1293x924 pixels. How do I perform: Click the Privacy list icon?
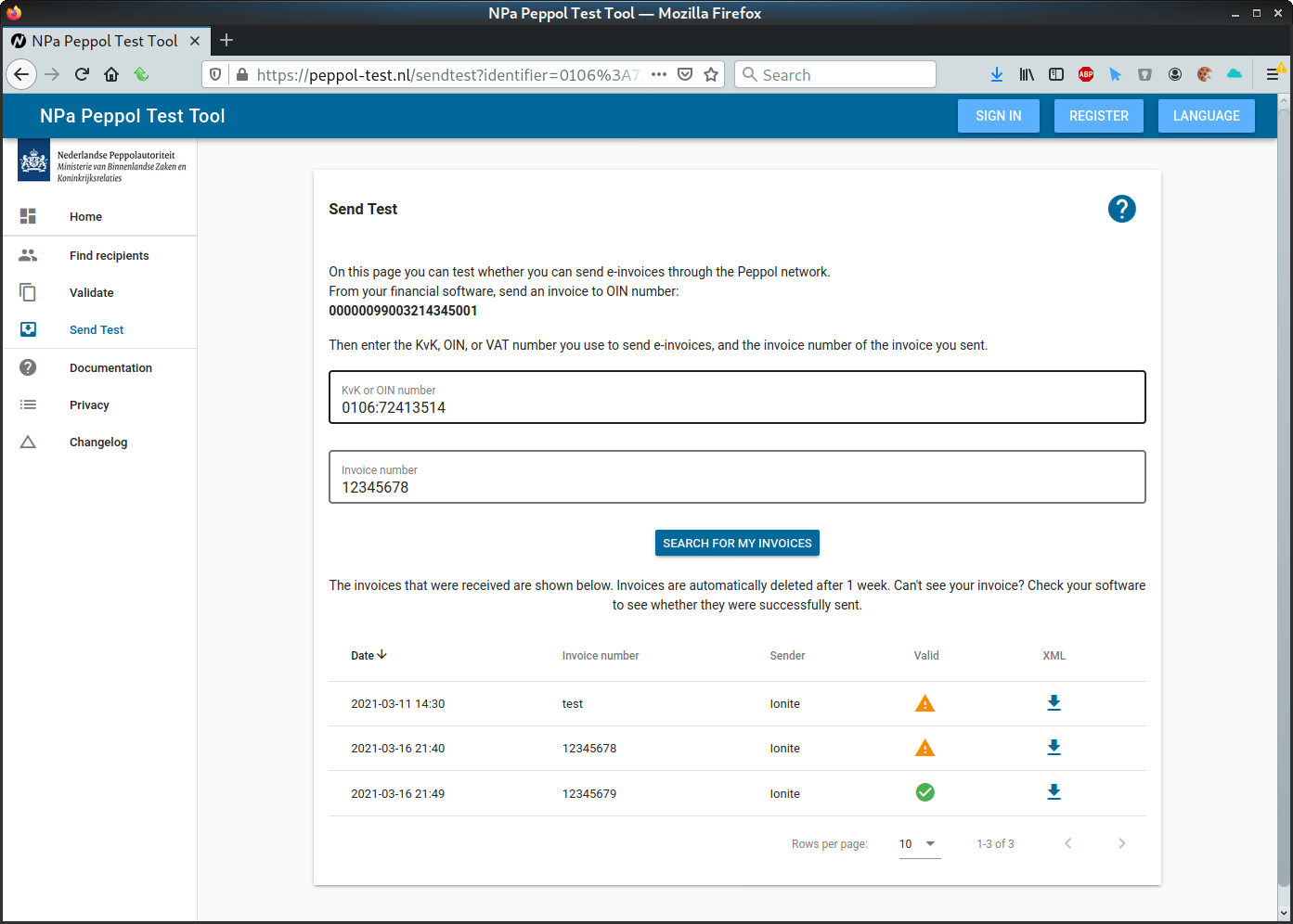28,404
